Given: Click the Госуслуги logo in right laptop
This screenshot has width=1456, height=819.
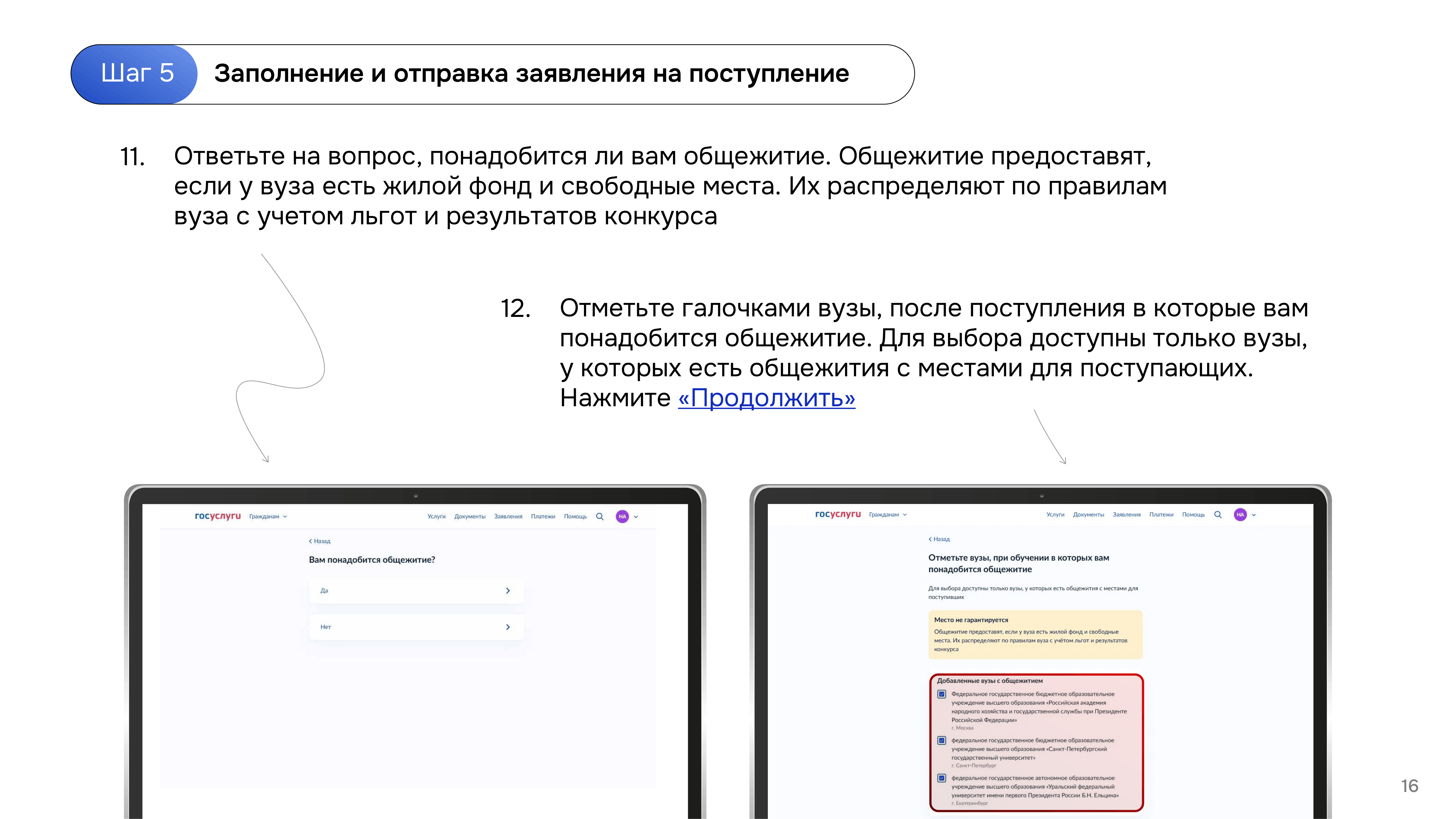Looking at the screenshot, I should (838, 514).
